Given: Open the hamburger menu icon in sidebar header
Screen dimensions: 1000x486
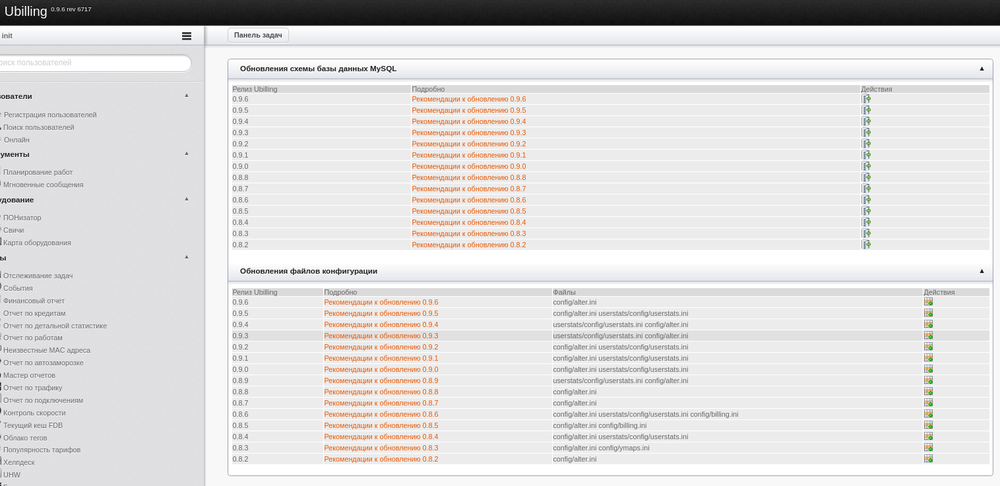Looking at the screenshot, I should tap(186, 36).
